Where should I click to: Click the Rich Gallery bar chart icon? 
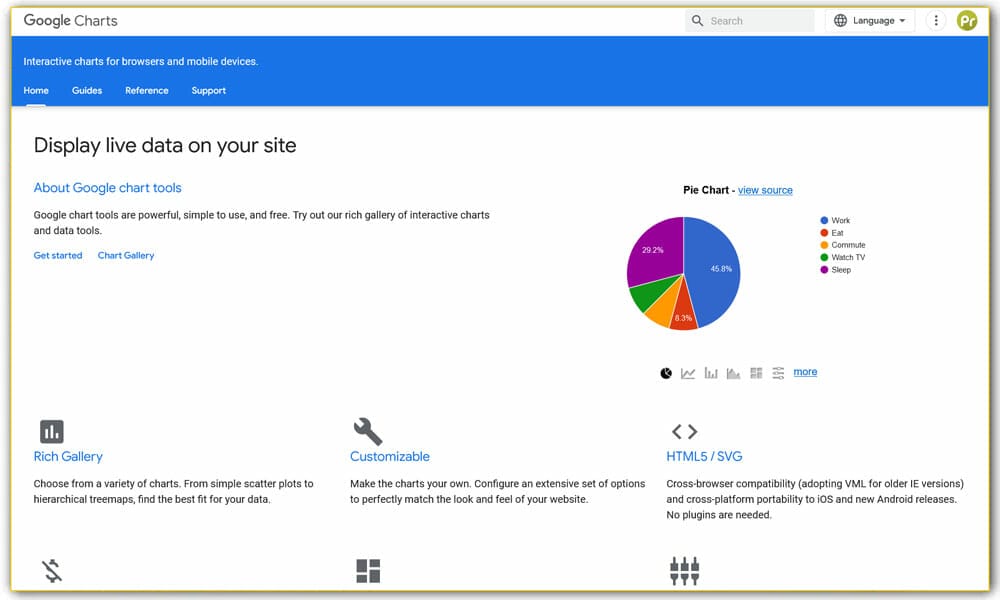tap(52, 431)
